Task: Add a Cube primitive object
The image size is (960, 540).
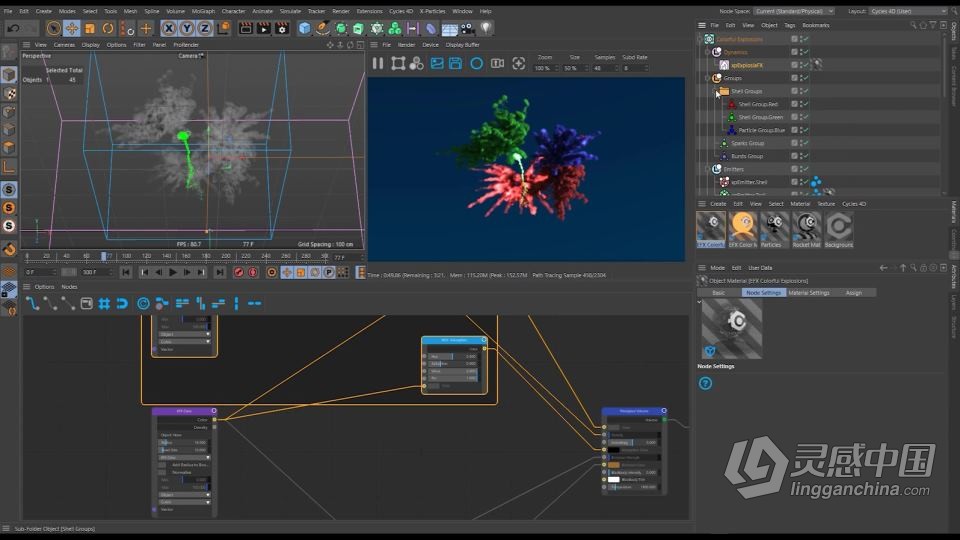Action: (x=304, y=28)
